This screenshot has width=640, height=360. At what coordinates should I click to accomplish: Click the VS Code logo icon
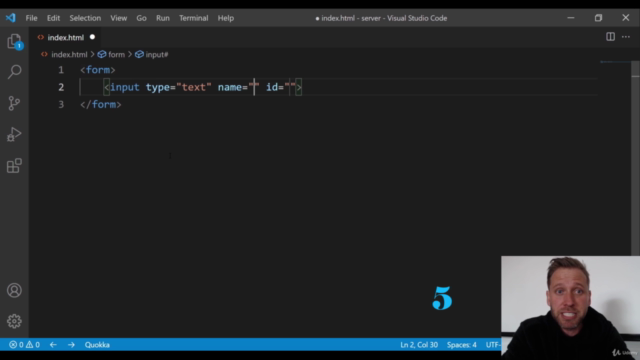click(11, 18)
